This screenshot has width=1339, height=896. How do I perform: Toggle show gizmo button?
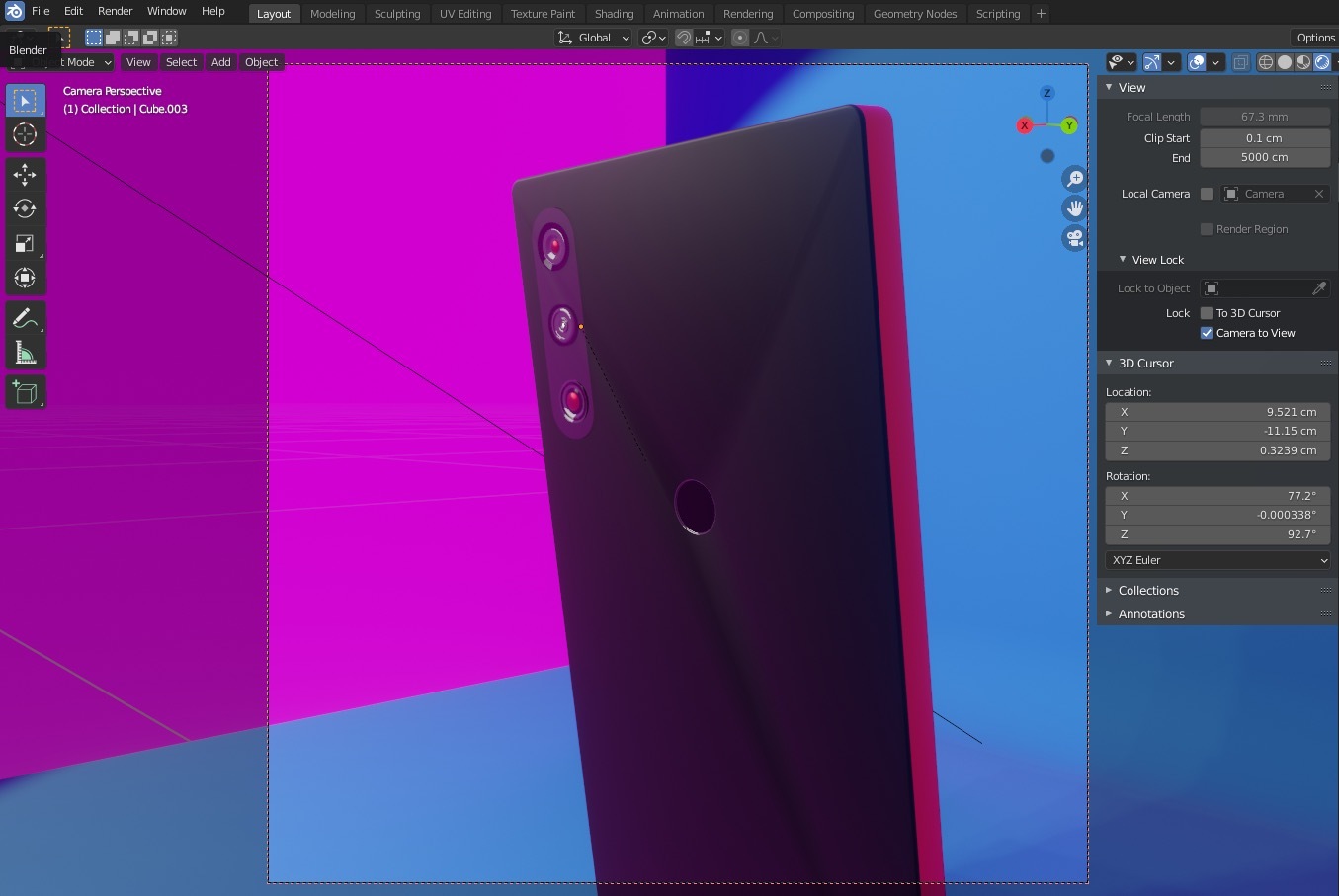tap(1152, 62)
